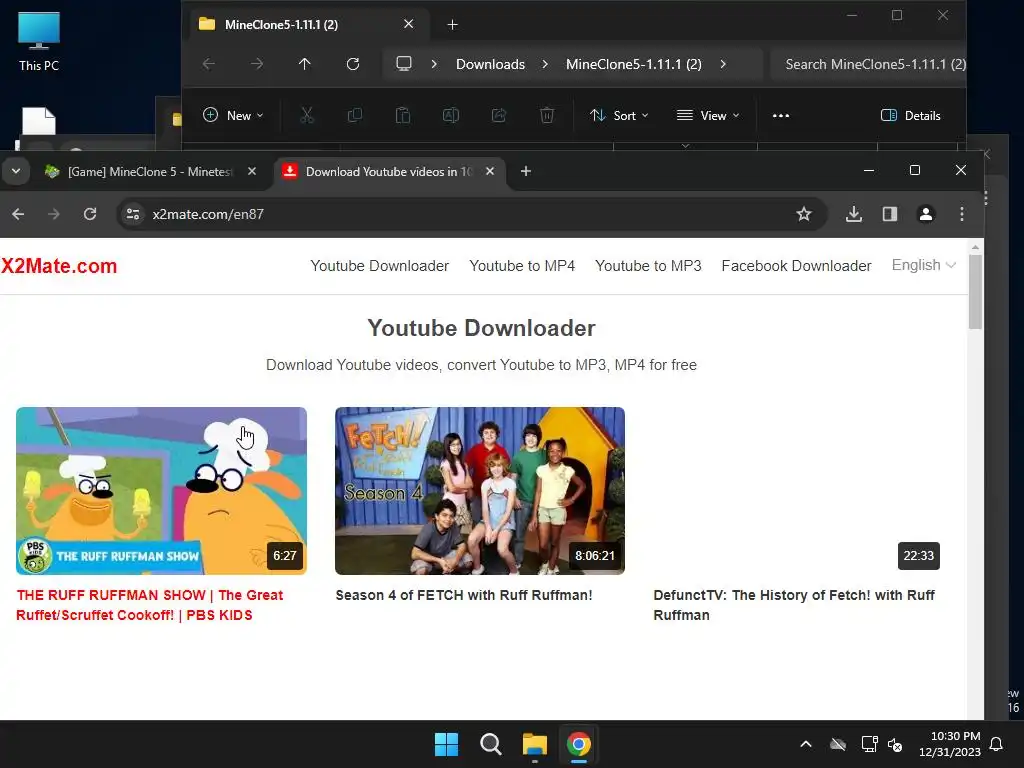Click Downloads in Explorer breadcrumb path
This screenshot has height=768, width=1024.
[490, 64]
